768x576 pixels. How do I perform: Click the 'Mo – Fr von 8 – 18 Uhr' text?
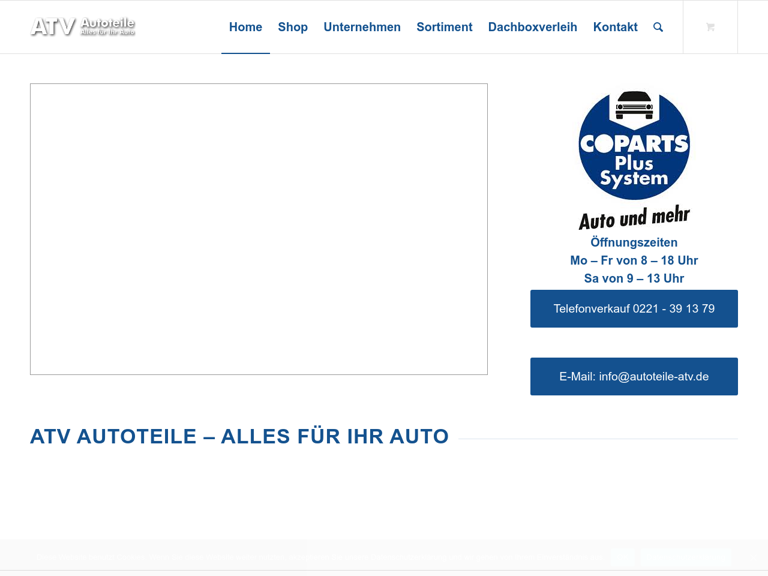[634, 261]
